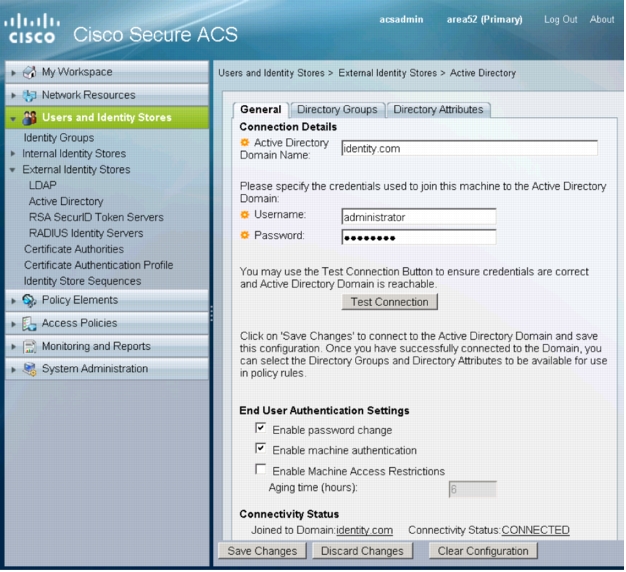626x572 pixels.
Task: Collapse External Identity Stores tree arrow
Action: click(x=13, y=170)
